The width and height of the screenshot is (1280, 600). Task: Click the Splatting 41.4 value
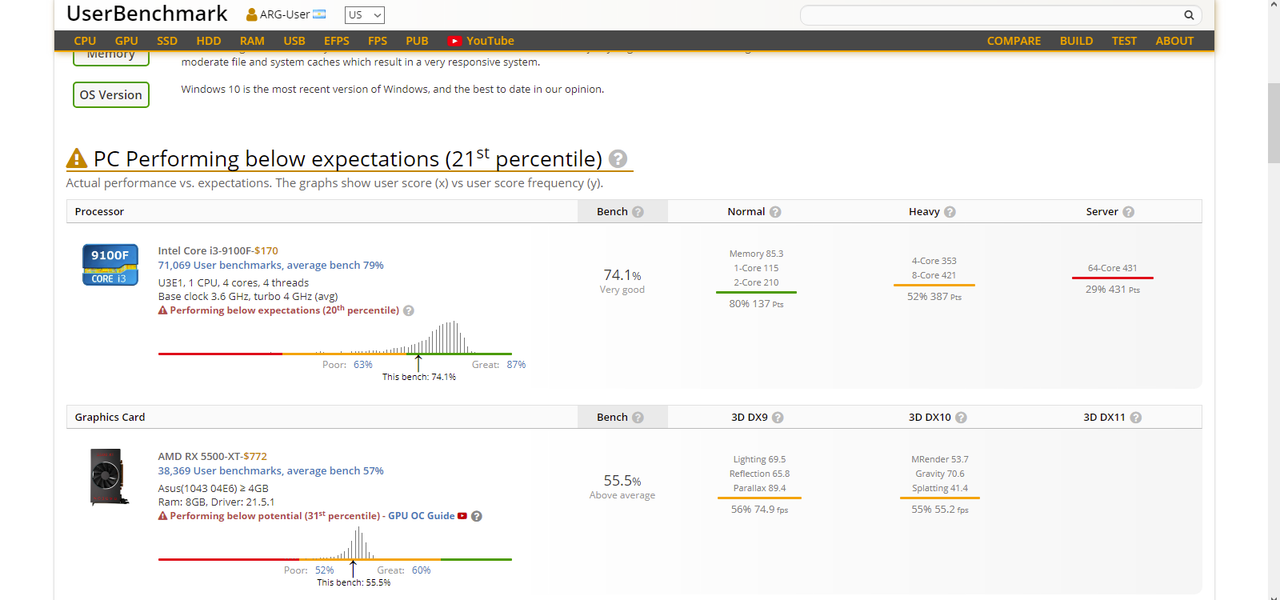(939, 488)
